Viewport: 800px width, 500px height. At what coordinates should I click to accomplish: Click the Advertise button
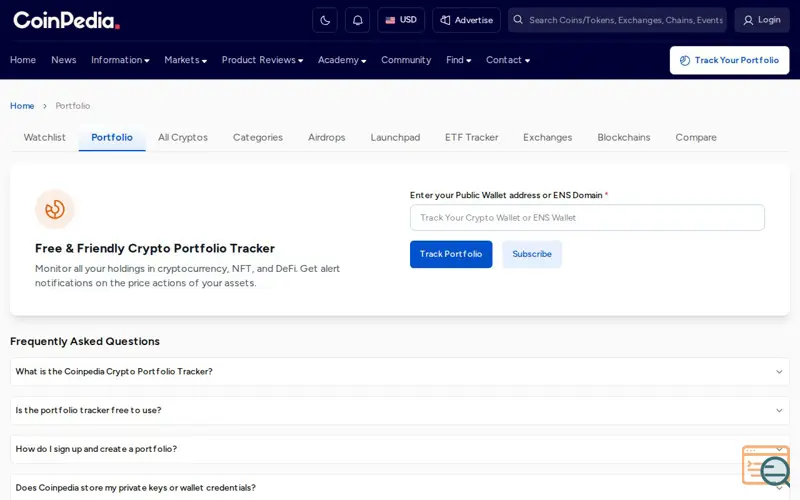(466, 20)
